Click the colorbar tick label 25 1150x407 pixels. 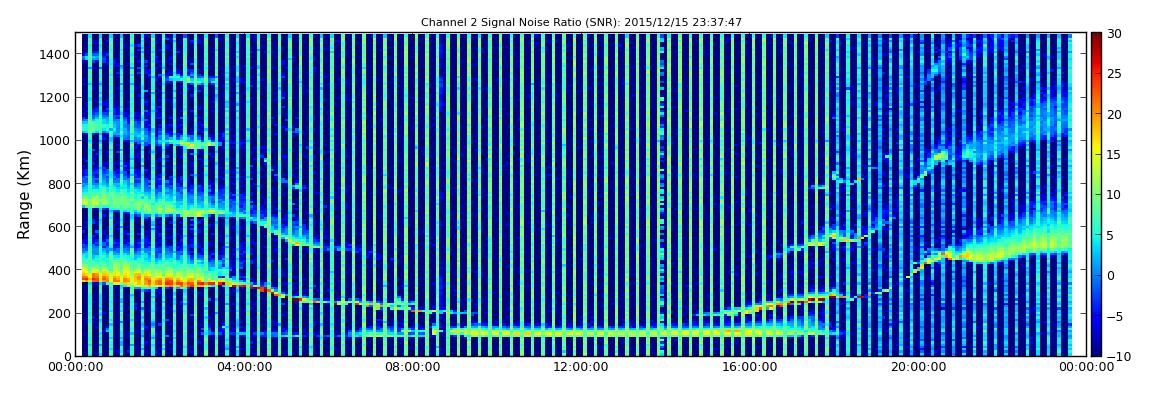pos(1115,74)
